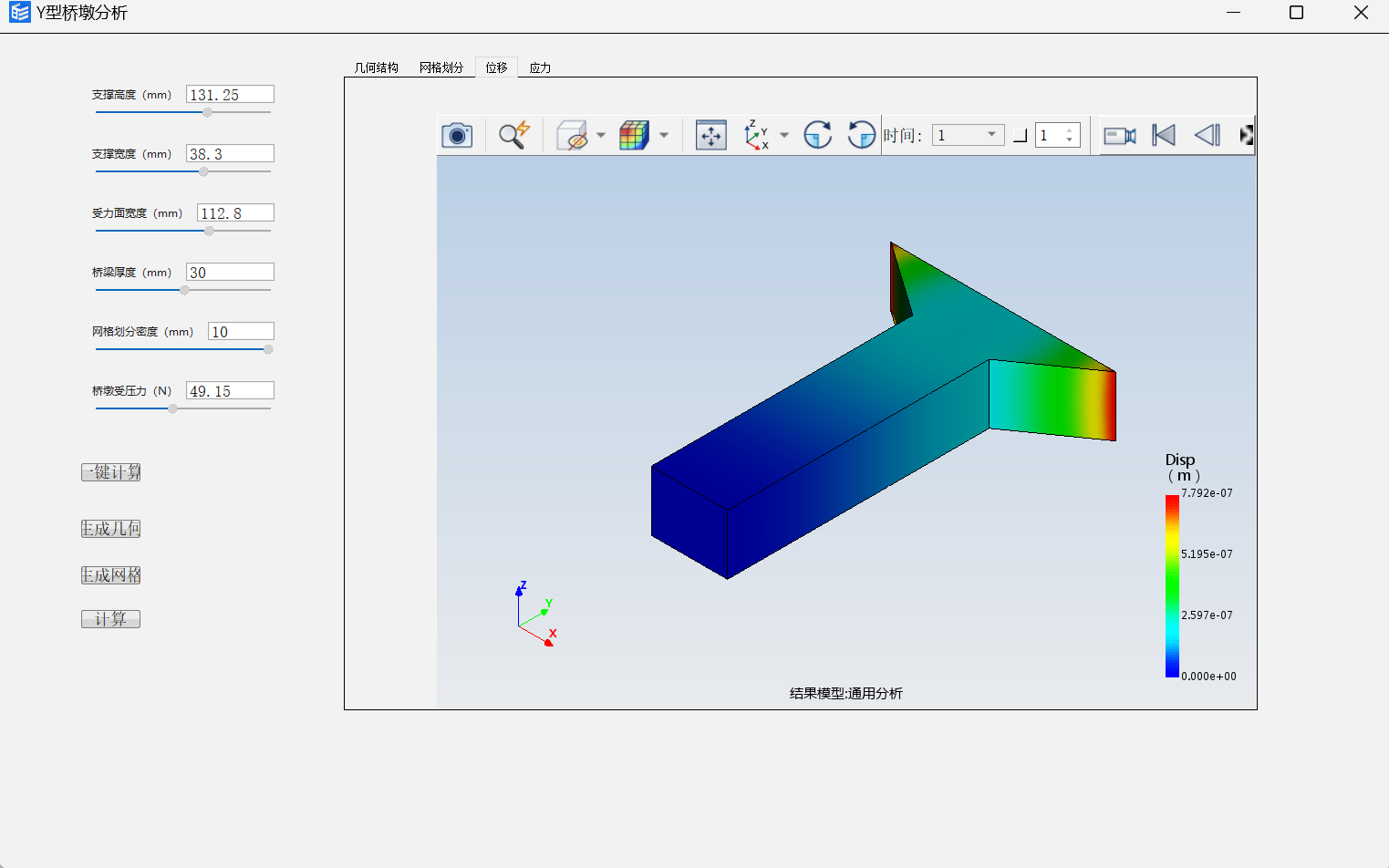
Task: Click the 桥梁厚度 slider handle
Action: click(184, 290)
